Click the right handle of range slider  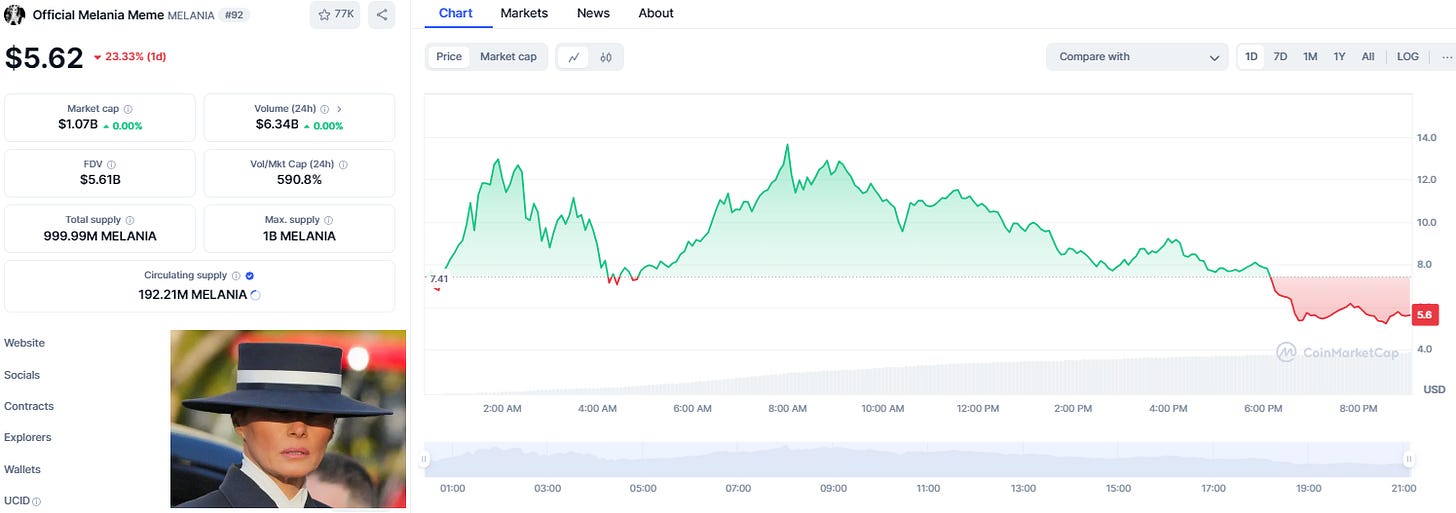pyautogui.click(x=1408, y=459)
